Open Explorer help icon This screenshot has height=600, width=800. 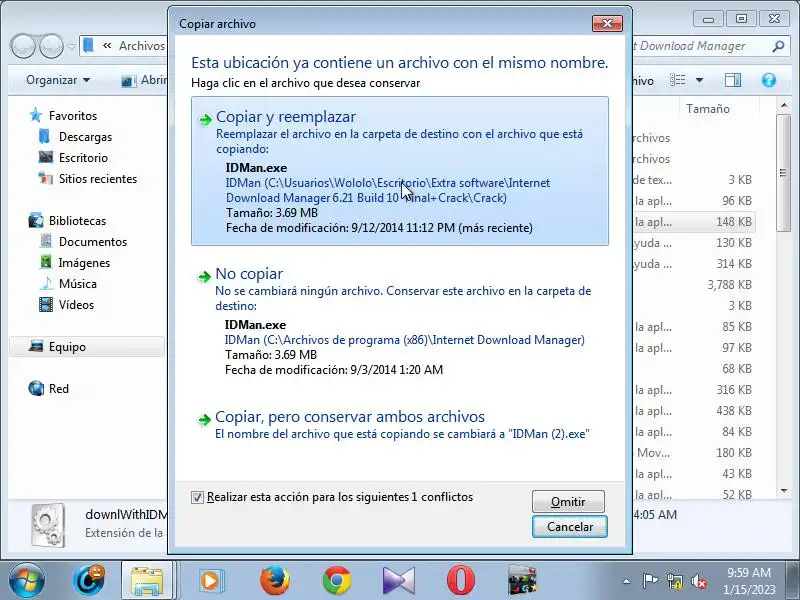tap(768, 80)
